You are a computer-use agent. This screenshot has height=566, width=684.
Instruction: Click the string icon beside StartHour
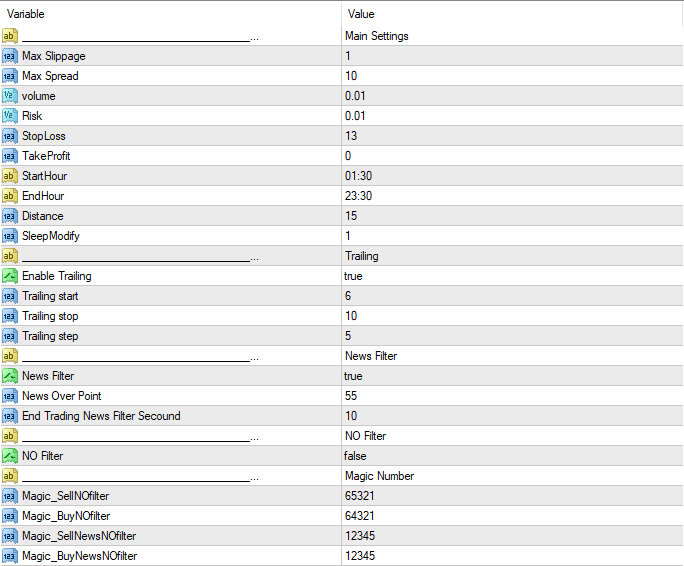[x=9, y=176]
